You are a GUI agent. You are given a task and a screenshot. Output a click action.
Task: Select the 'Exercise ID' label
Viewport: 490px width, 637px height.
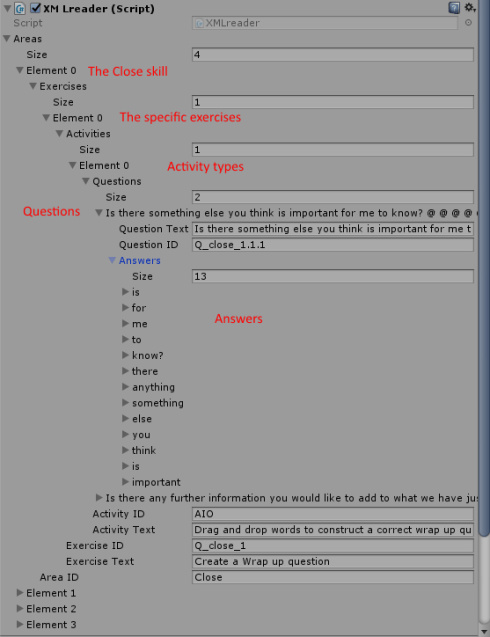click(x=95, y=545)
